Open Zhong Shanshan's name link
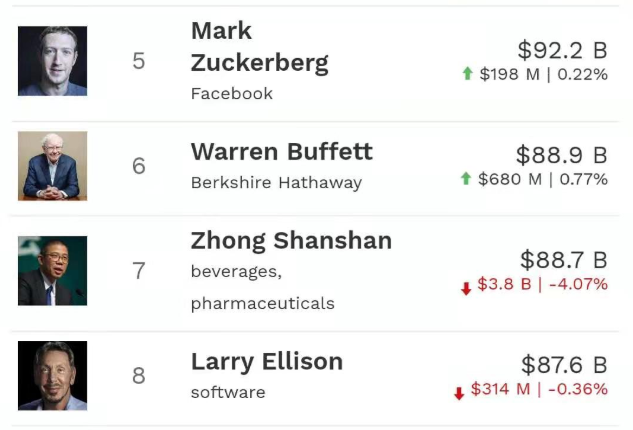The height and width of the screenshot is (430, 633). pyautogui.click(x=291, y=241)
